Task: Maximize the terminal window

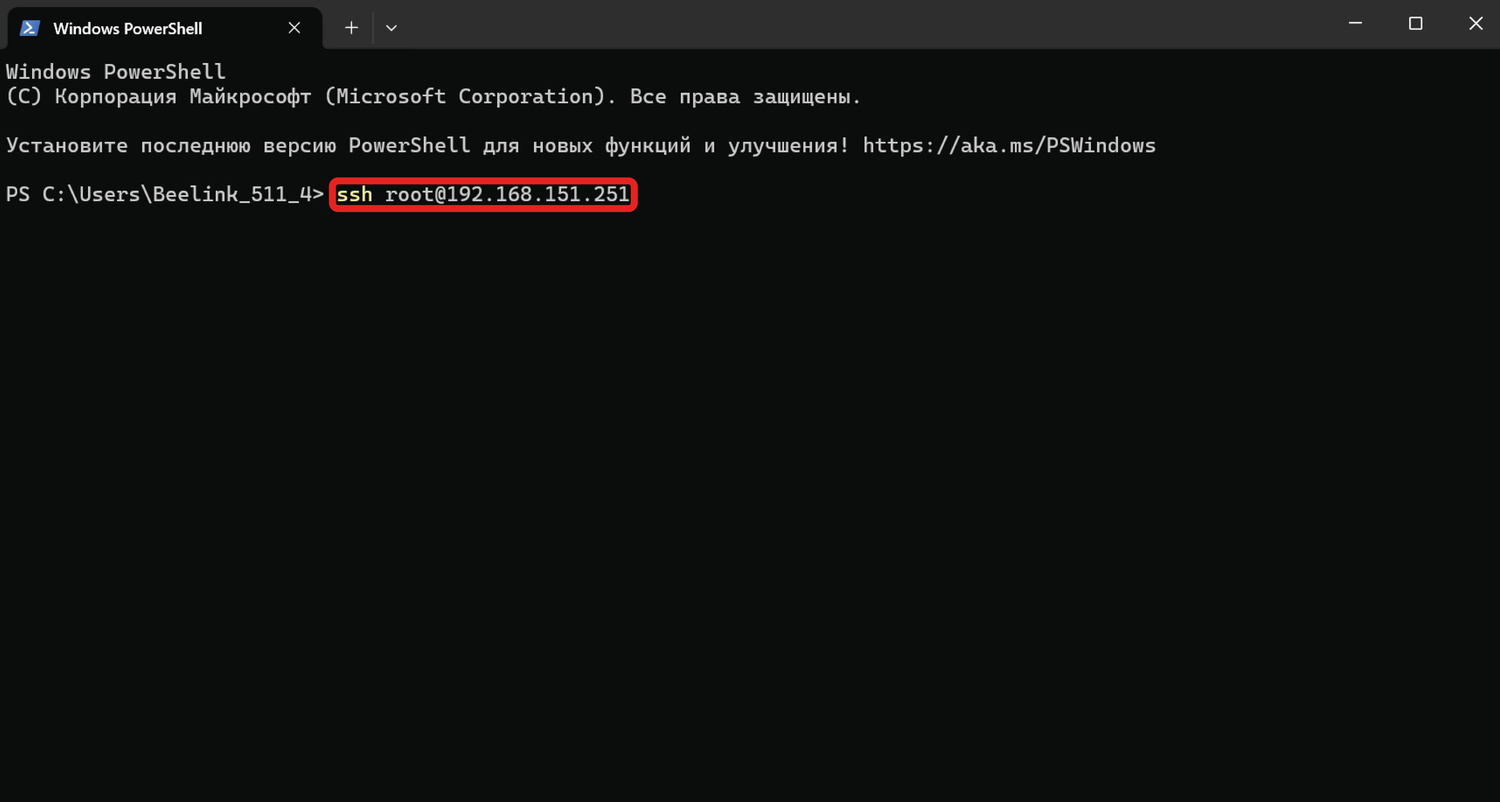Action: point(1415,24)
